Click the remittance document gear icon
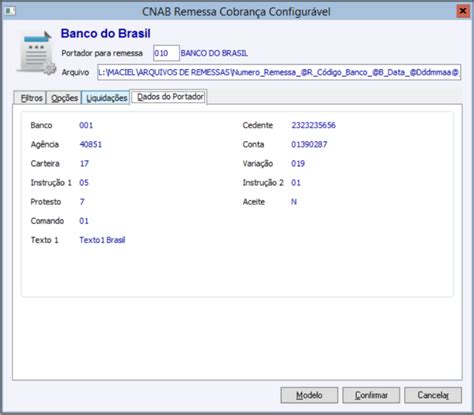Image resolution: width=474 pixels, height=415 pixels. click(37, 53)
